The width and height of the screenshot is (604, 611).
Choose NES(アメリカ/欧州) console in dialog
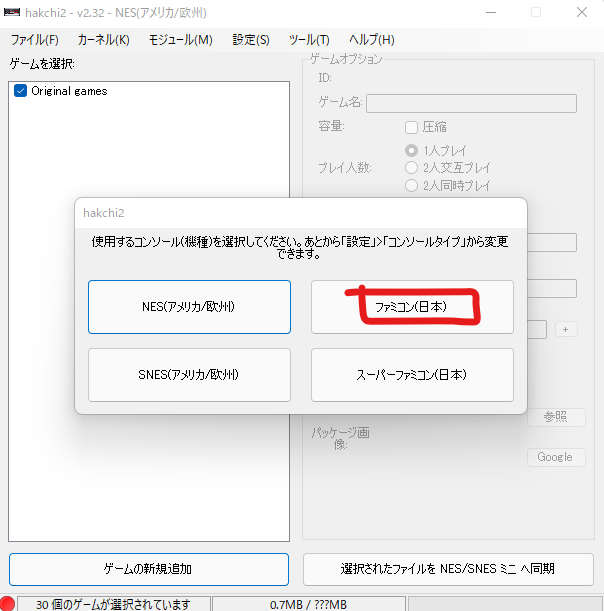[189, 307]
